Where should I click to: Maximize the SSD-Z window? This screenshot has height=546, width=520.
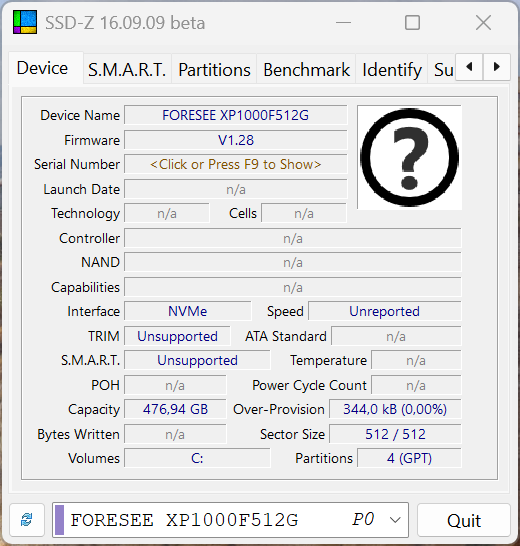(x=412, y=23)
